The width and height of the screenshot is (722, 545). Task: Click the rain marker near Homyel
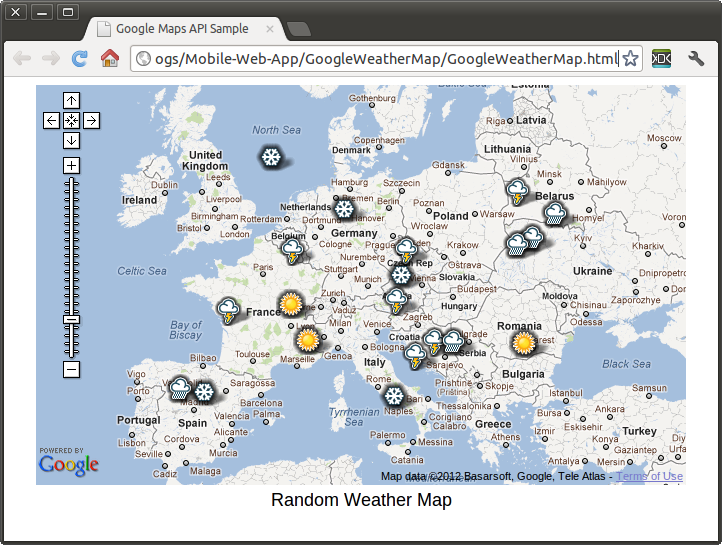point(554,215)
